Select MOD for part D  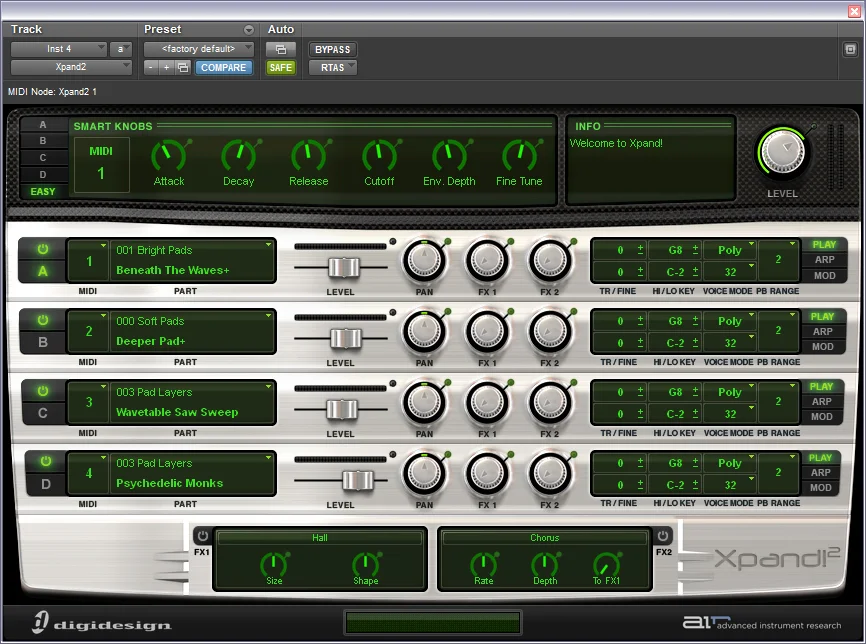click(x=820, y=488)
